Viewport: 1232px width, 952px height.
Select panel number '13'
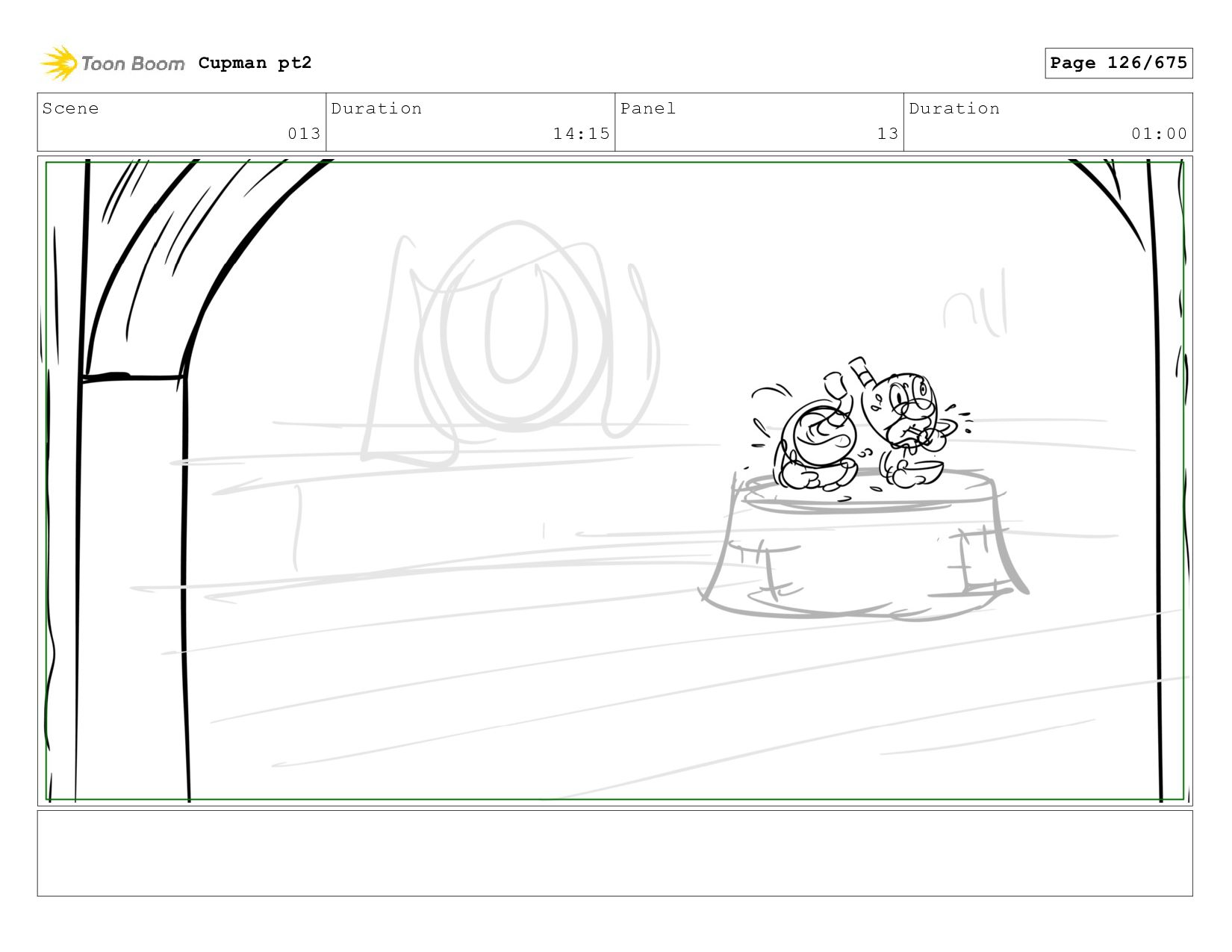[887, 134]
